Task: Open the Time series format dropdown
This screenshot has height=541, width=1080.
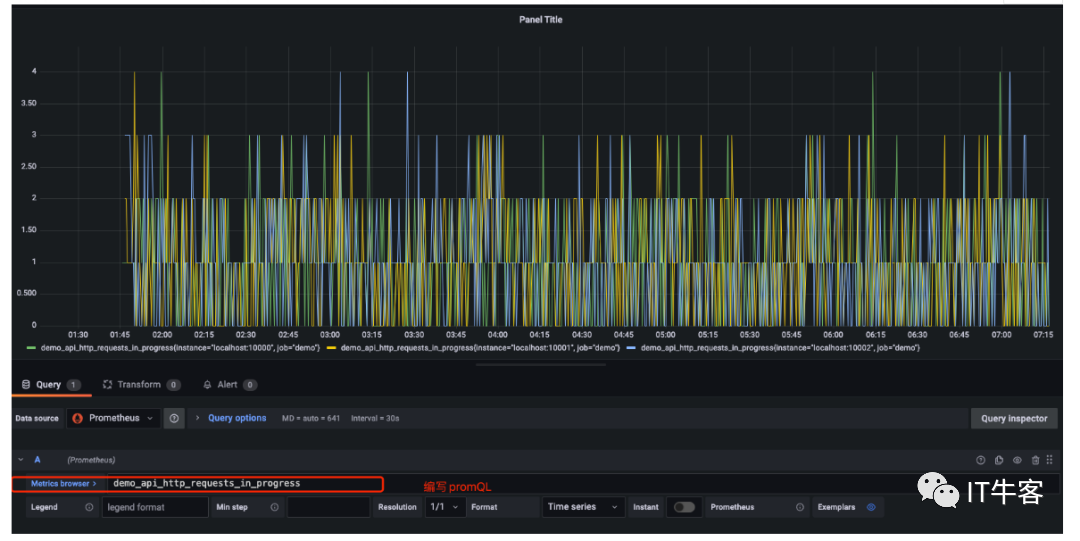Action: point(583,507)
